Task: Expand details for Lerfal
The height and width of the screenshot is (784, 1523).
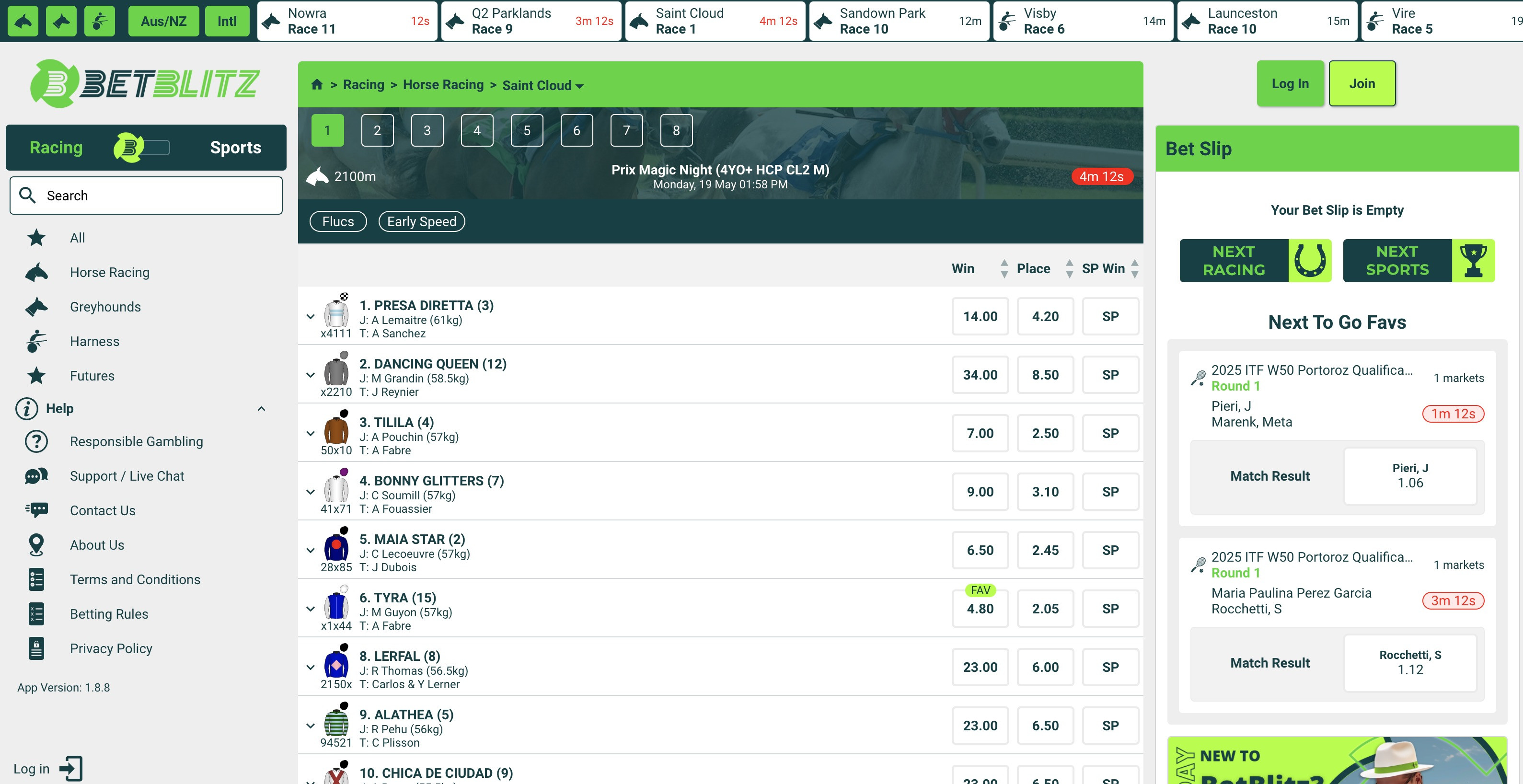Action: click(x=311, y=668)
